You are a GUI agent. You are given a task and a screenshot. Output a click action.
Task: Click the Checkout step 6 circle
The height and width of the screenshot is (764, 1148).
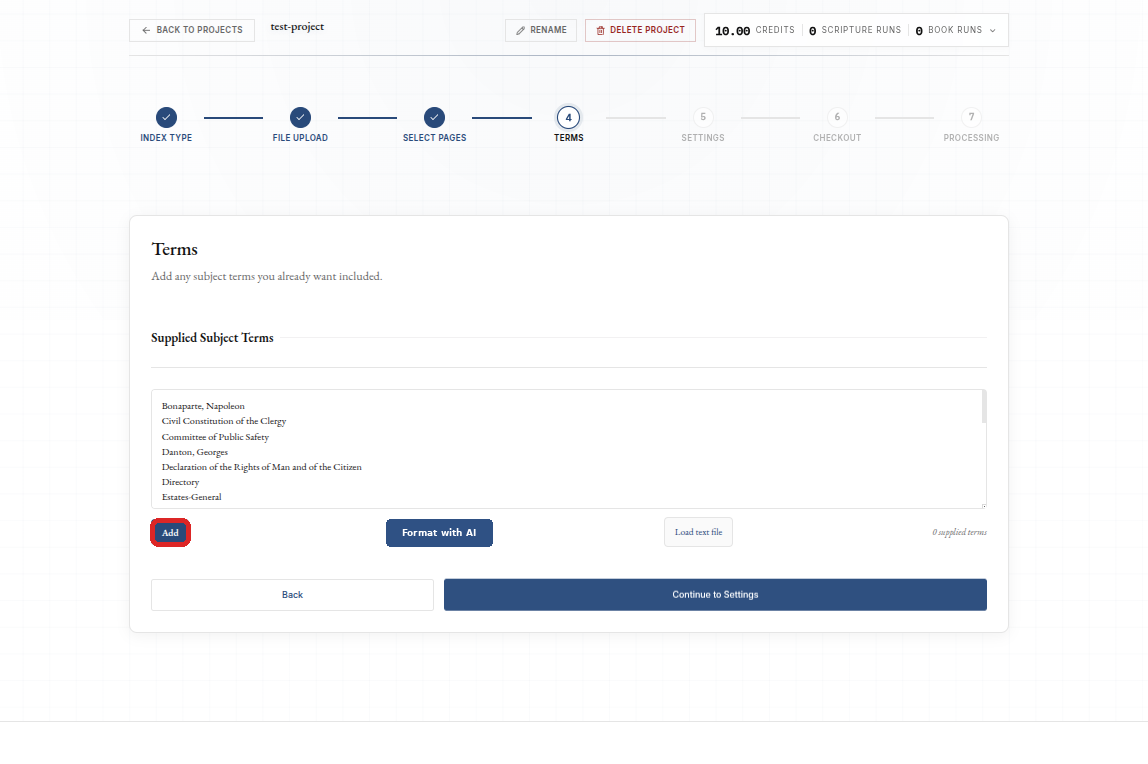[x=837, y=117]
